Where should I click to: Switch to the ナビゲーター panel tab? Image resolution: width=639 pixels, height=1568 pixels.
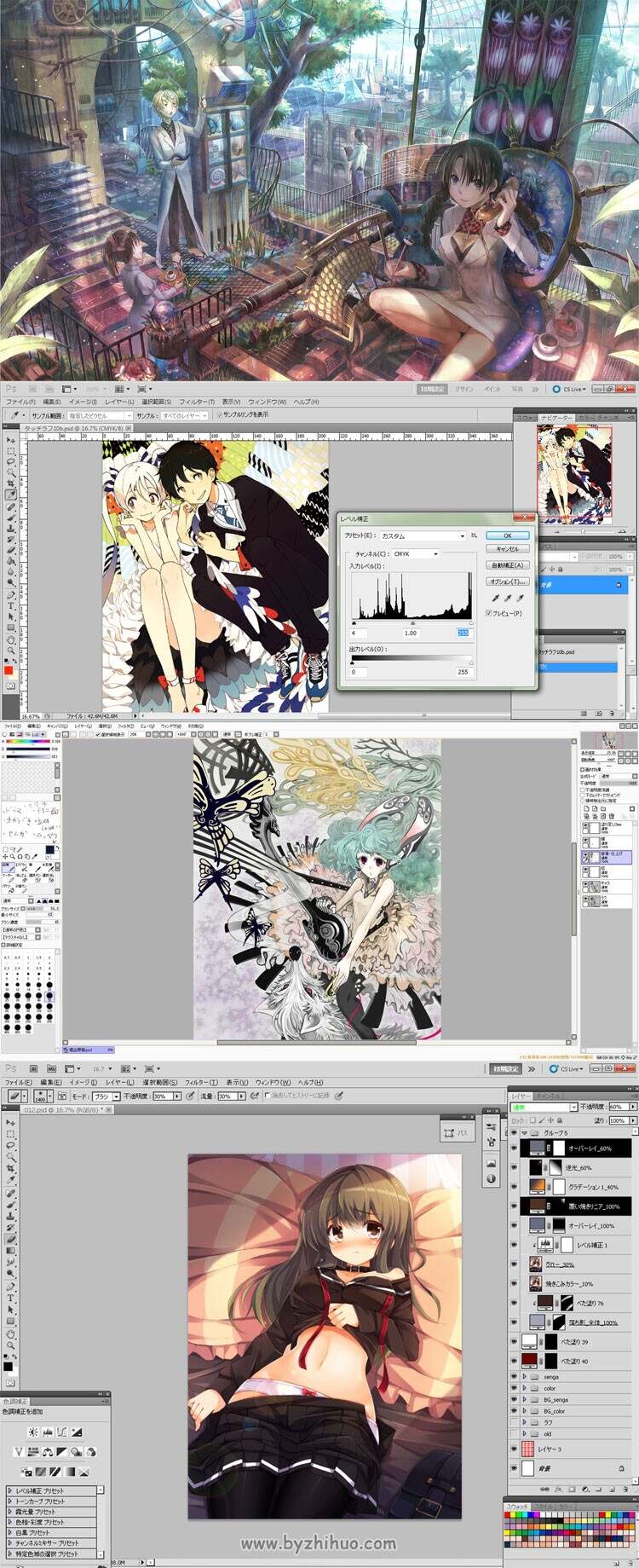coord(555,418)
